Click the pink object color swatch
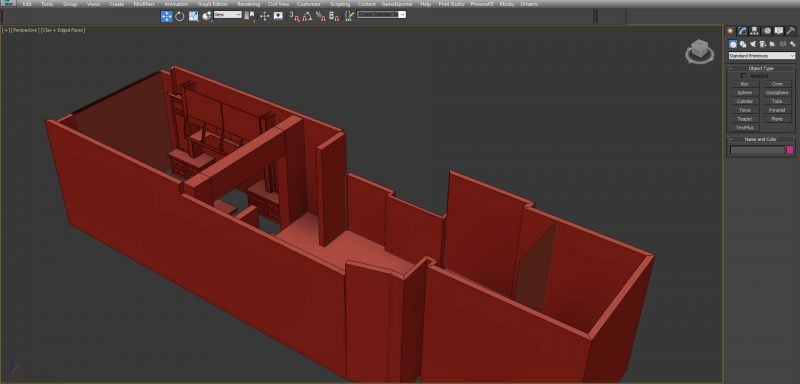Image resolution: width=800 pixels, height=384 pixels. (x=790, y=150)
